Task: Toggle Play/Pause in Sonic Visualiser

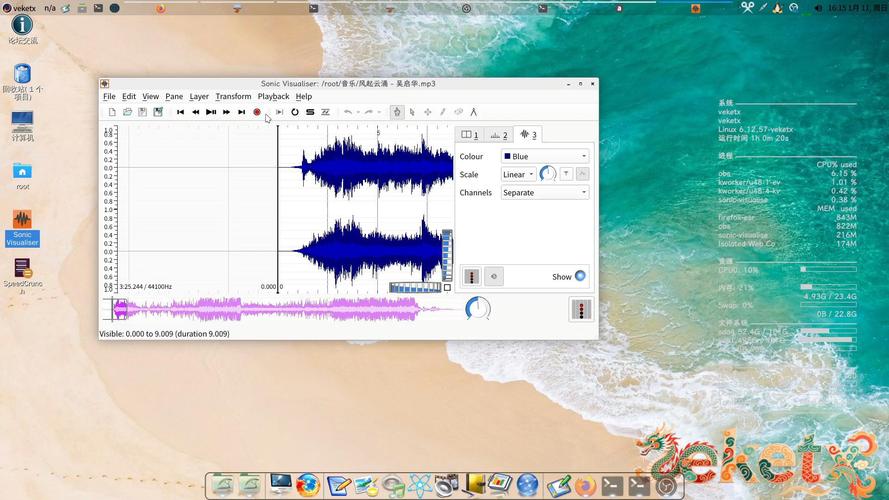Action: tap(211, 112)
